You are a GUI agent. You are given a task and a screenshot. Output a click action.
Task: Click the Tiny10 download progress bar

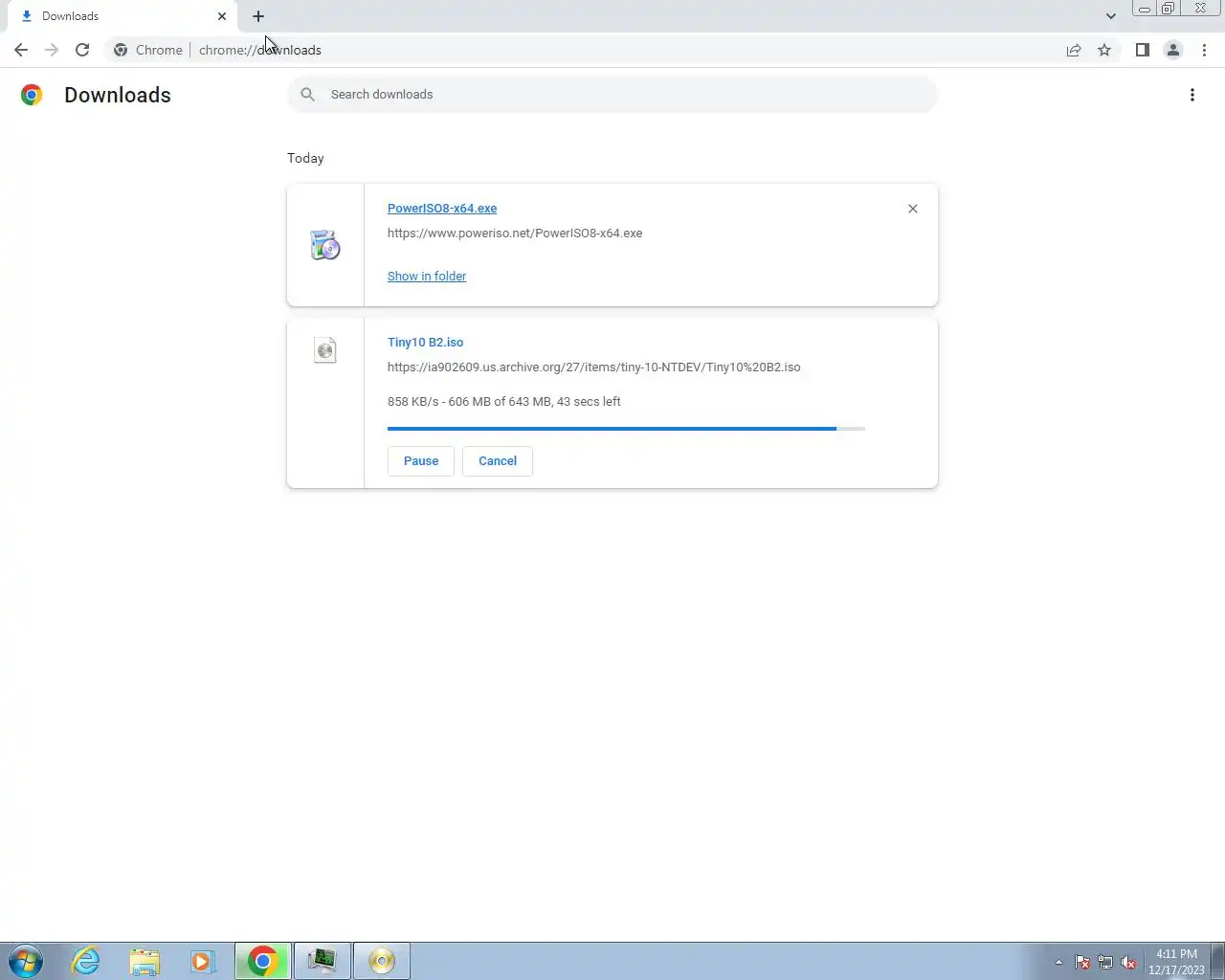point(626,429)
